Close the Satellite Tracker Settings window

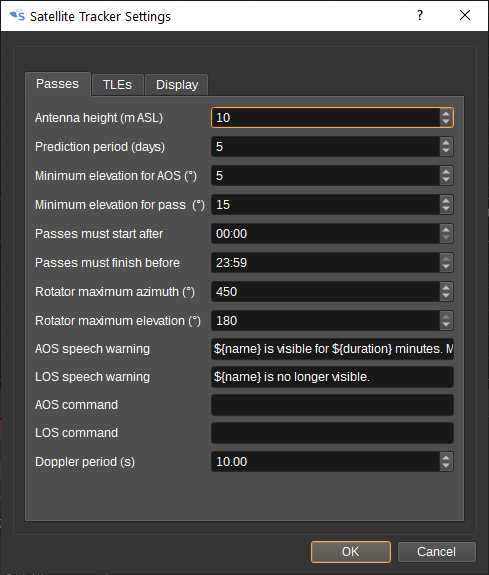click(x=465, y=15)
